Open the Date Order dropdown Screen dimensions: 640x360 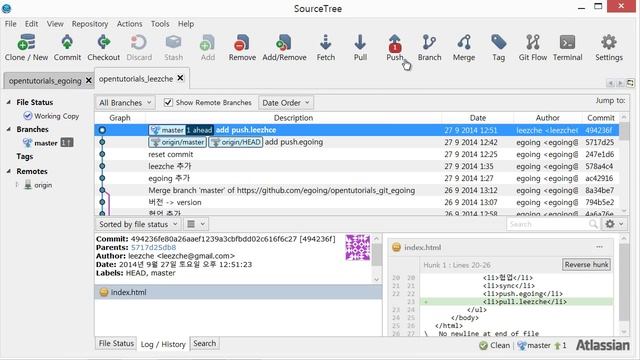click(286, 102)
